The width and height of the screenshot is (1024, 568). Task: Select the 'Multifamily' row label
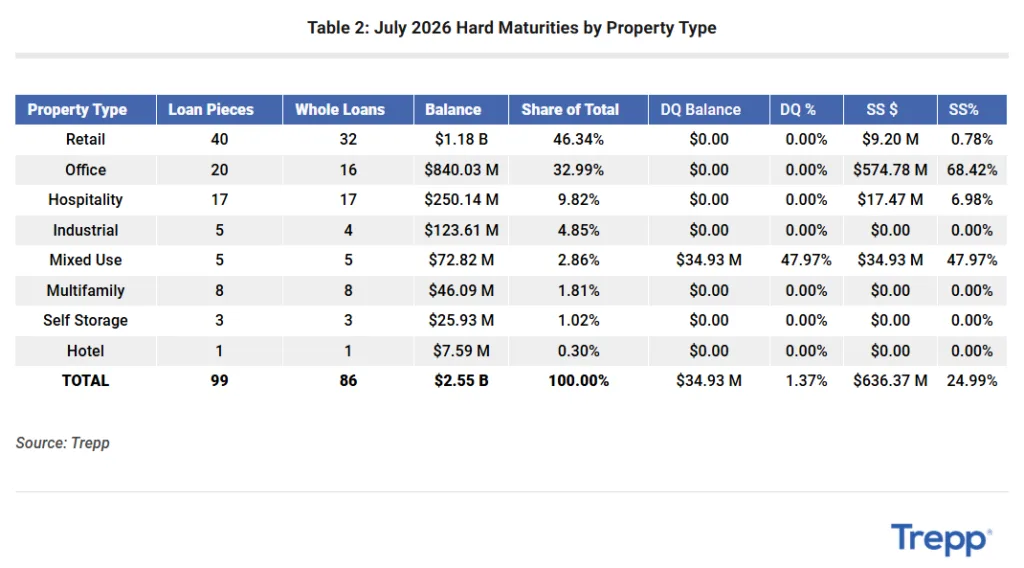(86, 291)
